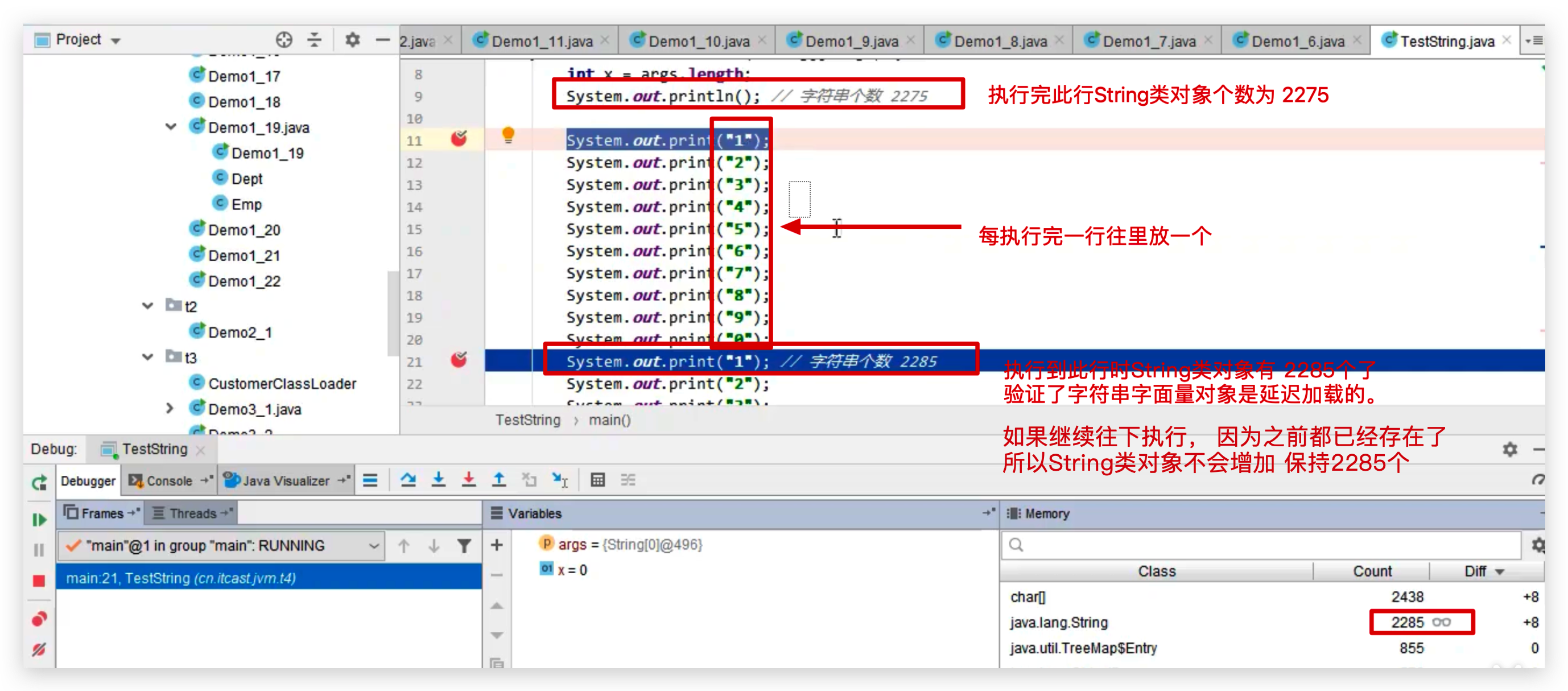Open View Breakpoints with the red circles icon
The height and width of the screenshot is (691, 1568).
(x=39, y=618)
